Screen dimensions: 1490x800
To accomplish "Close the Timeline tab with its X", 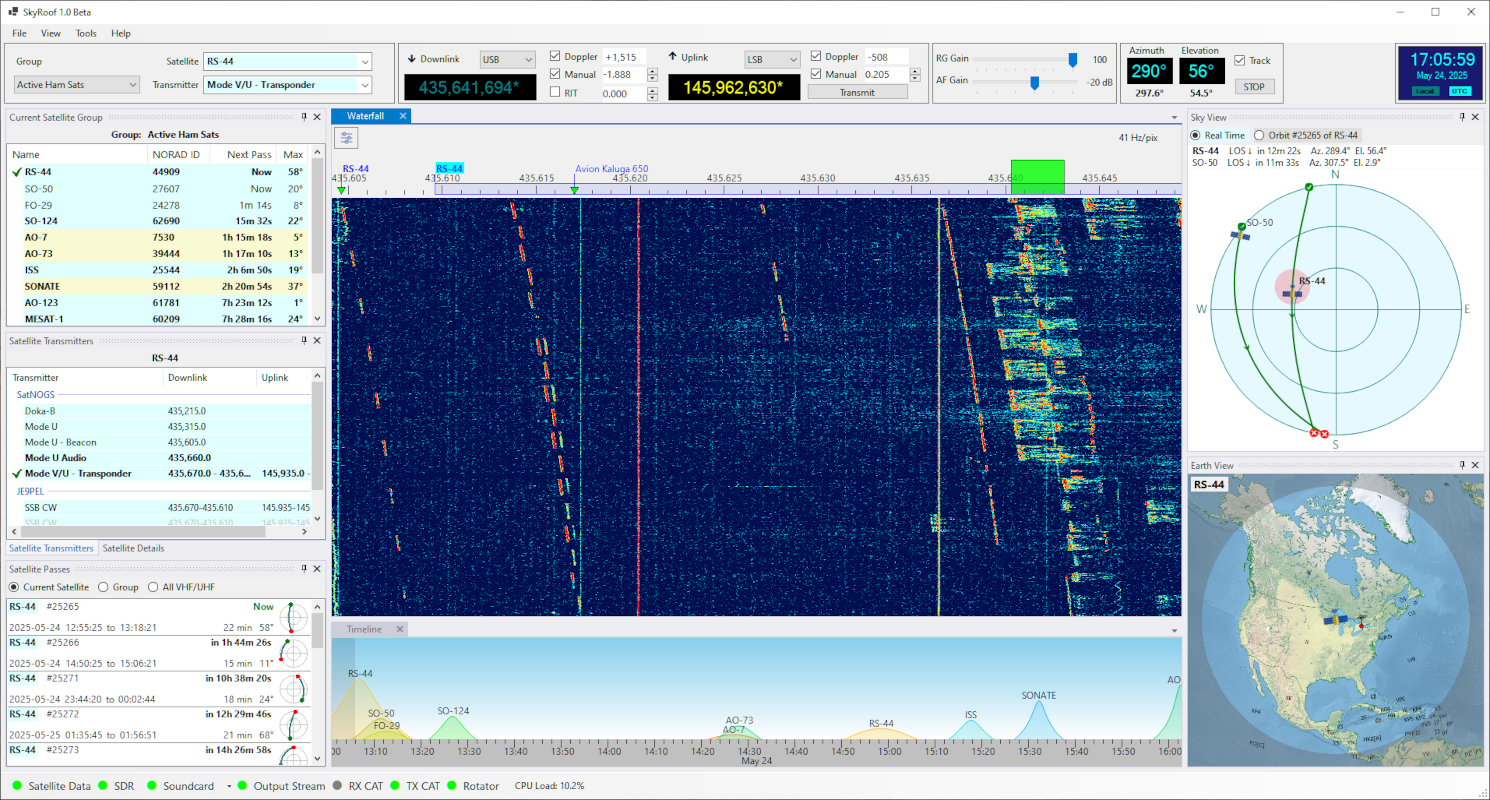I will (x=399, y=629).
